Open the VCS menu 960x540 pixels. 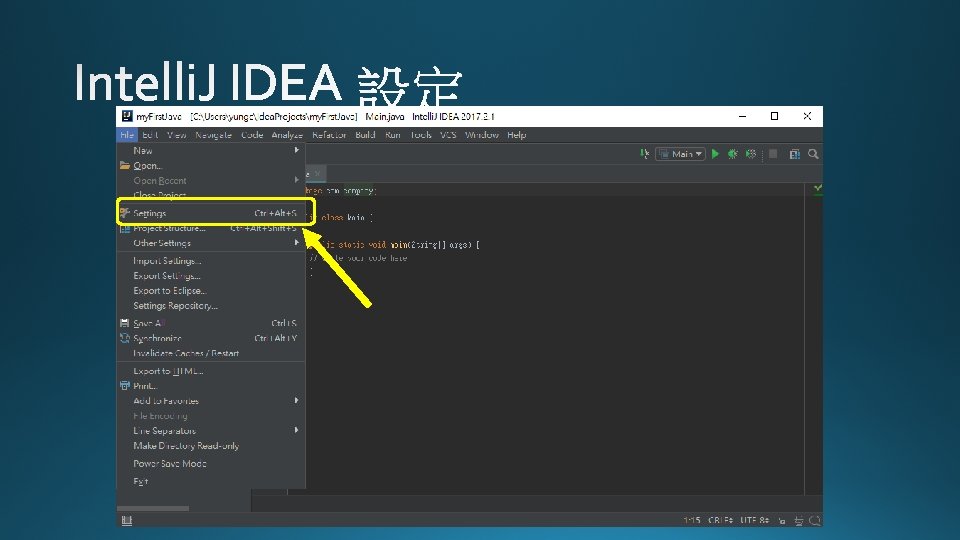click(448, 135)
